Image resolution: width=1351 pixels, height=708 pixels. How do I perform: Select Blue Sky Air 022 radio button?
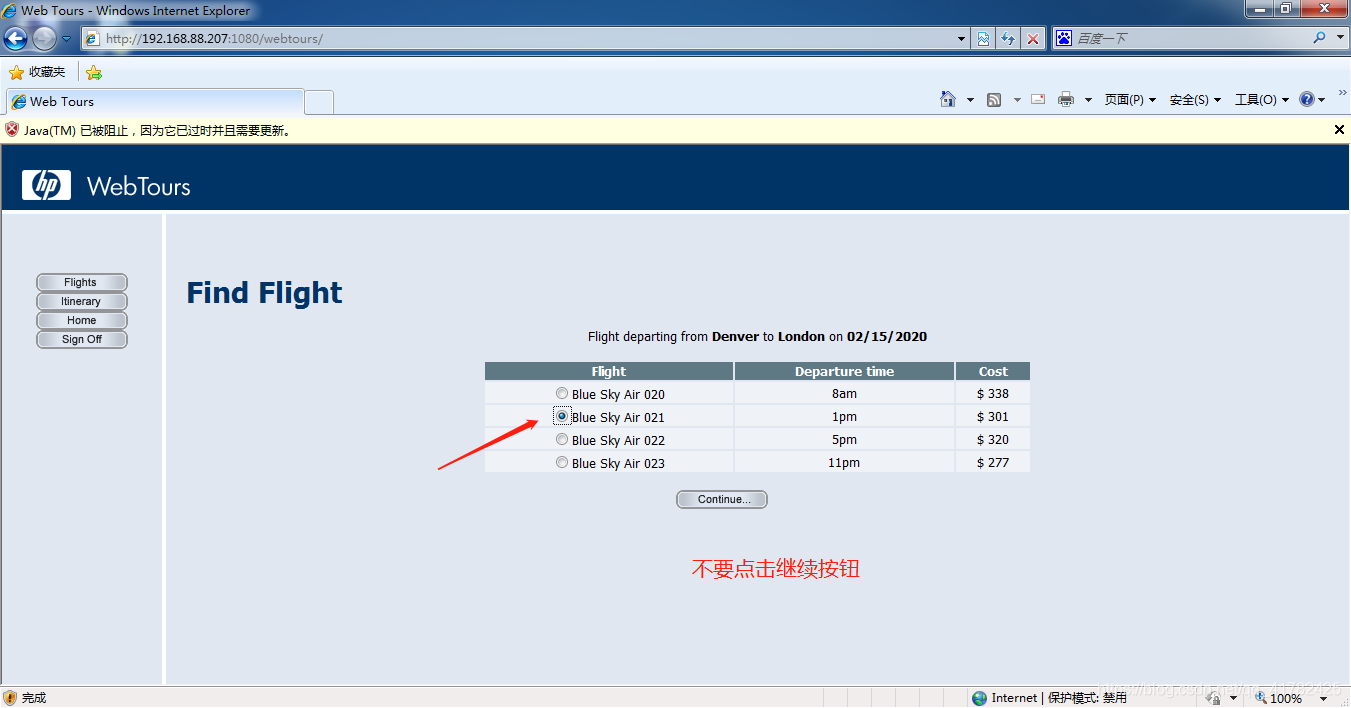[x=562, y=439]
